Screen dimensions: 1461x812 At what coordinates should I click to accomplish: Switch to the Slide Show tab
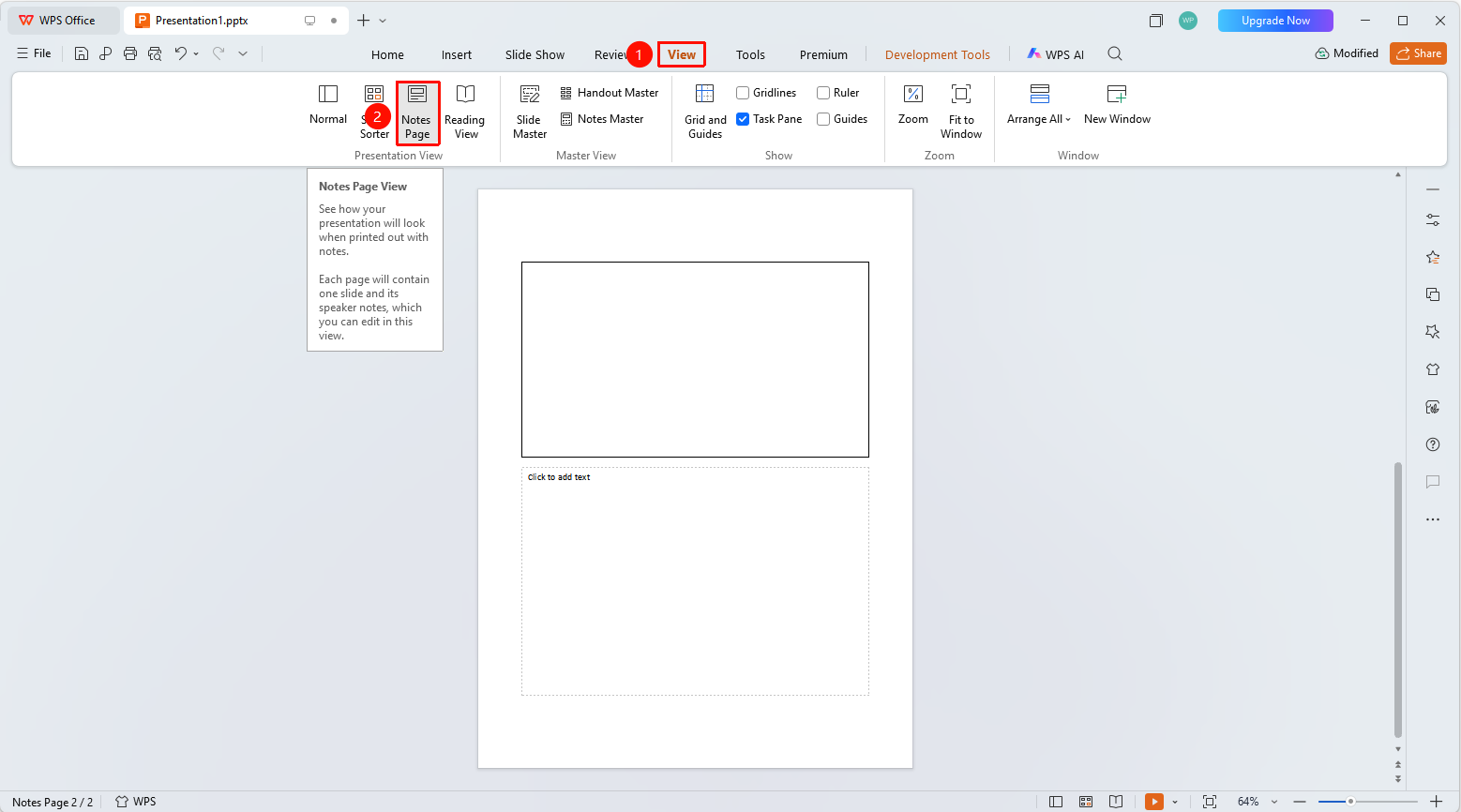[535, 54]
